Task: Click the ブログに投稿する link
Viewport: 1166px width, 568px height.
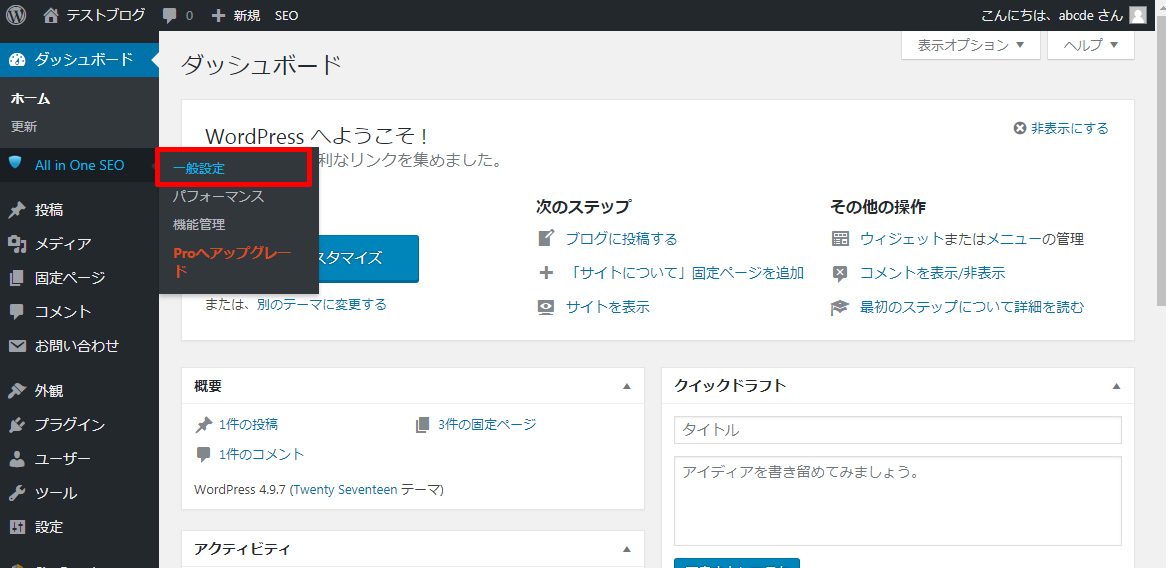Action: 621,239
